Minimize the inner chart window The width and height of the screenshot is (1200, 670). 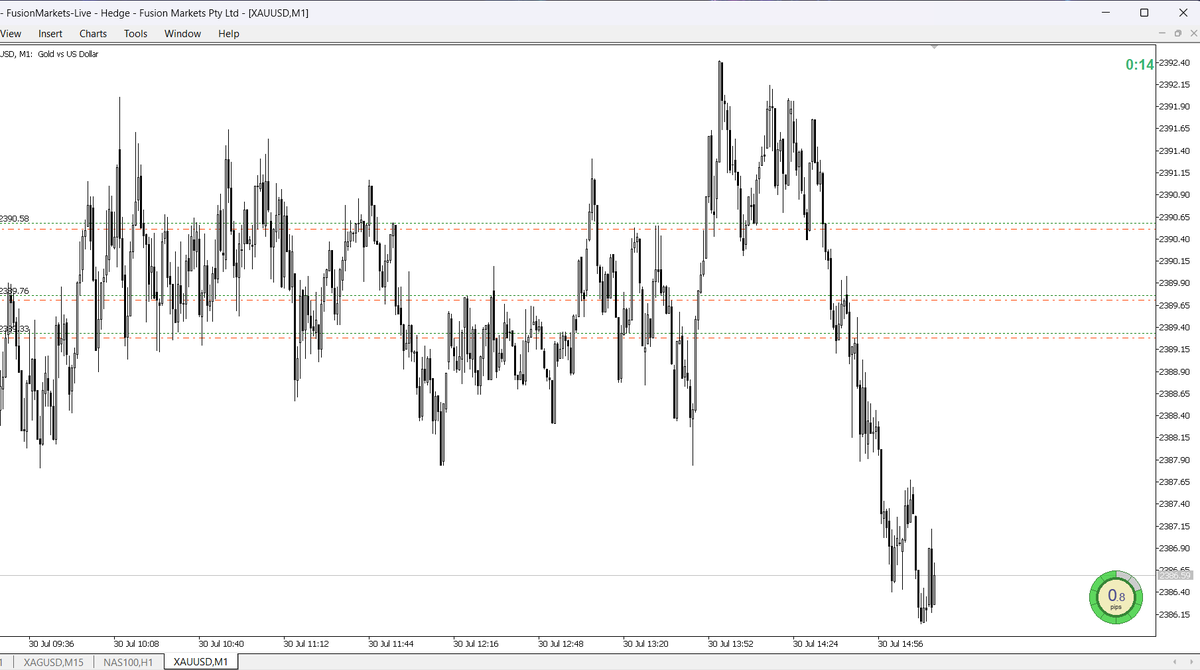coord(1162,33)
